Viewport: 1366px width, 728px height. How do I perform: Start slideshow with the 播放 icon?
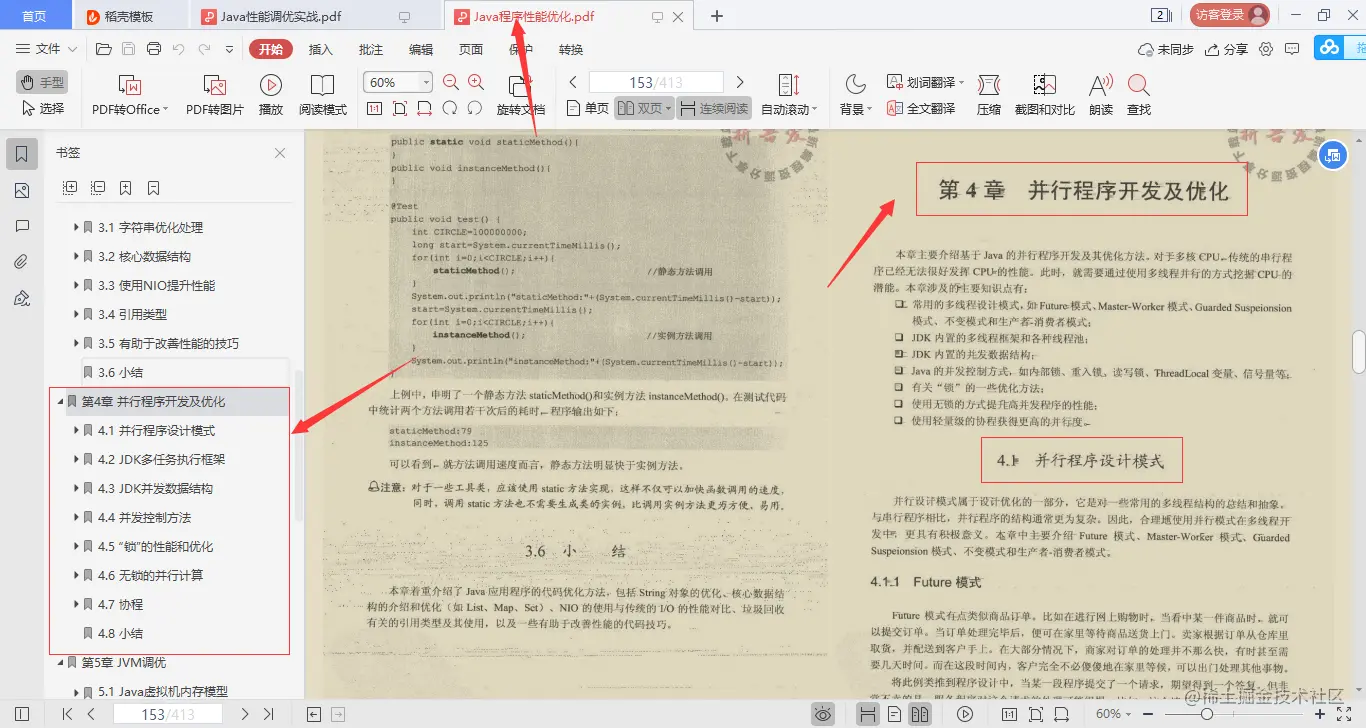(270, 95)
